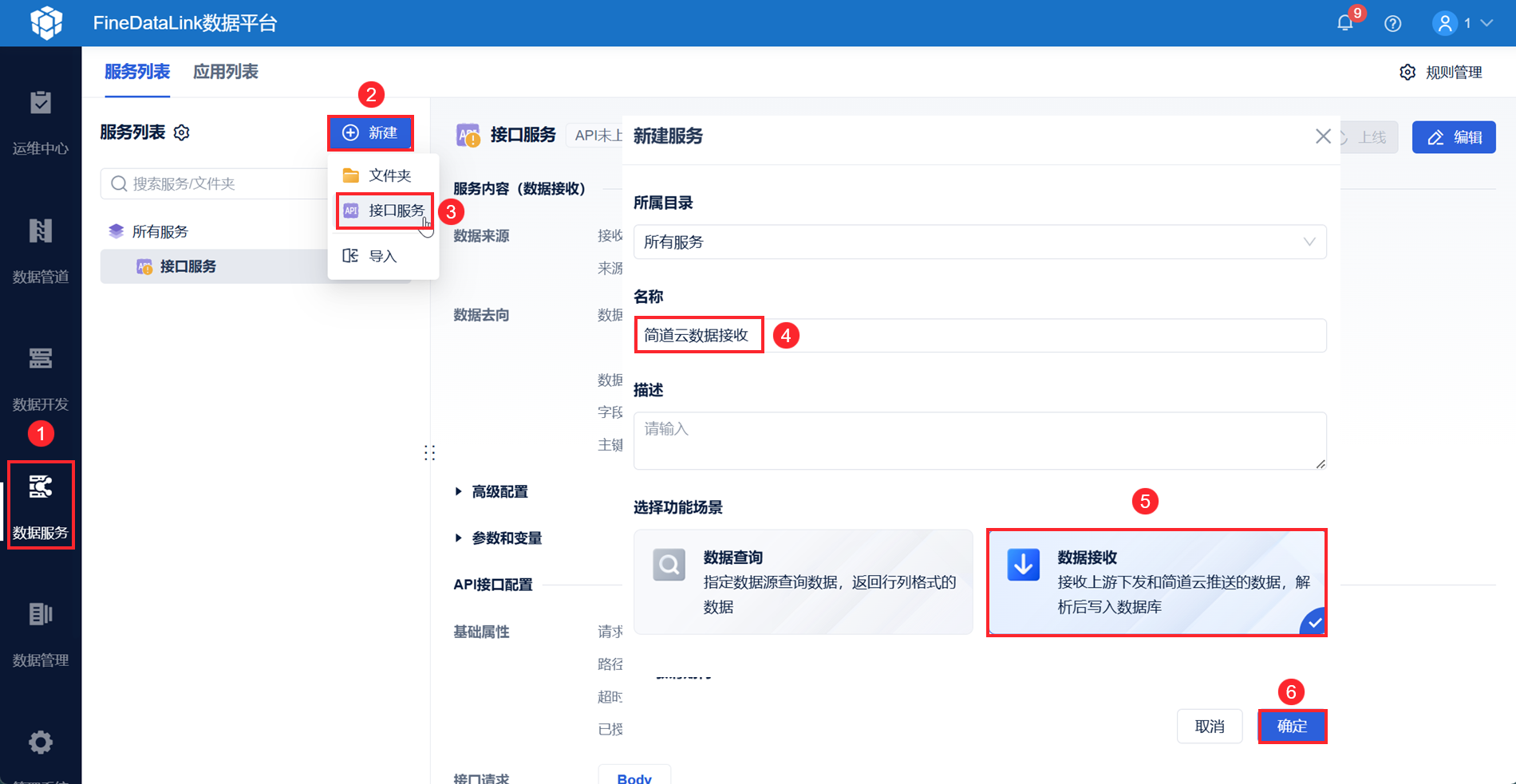Click the 新建 button
This screenshot has width=1516, height=784.
(371, 132)
